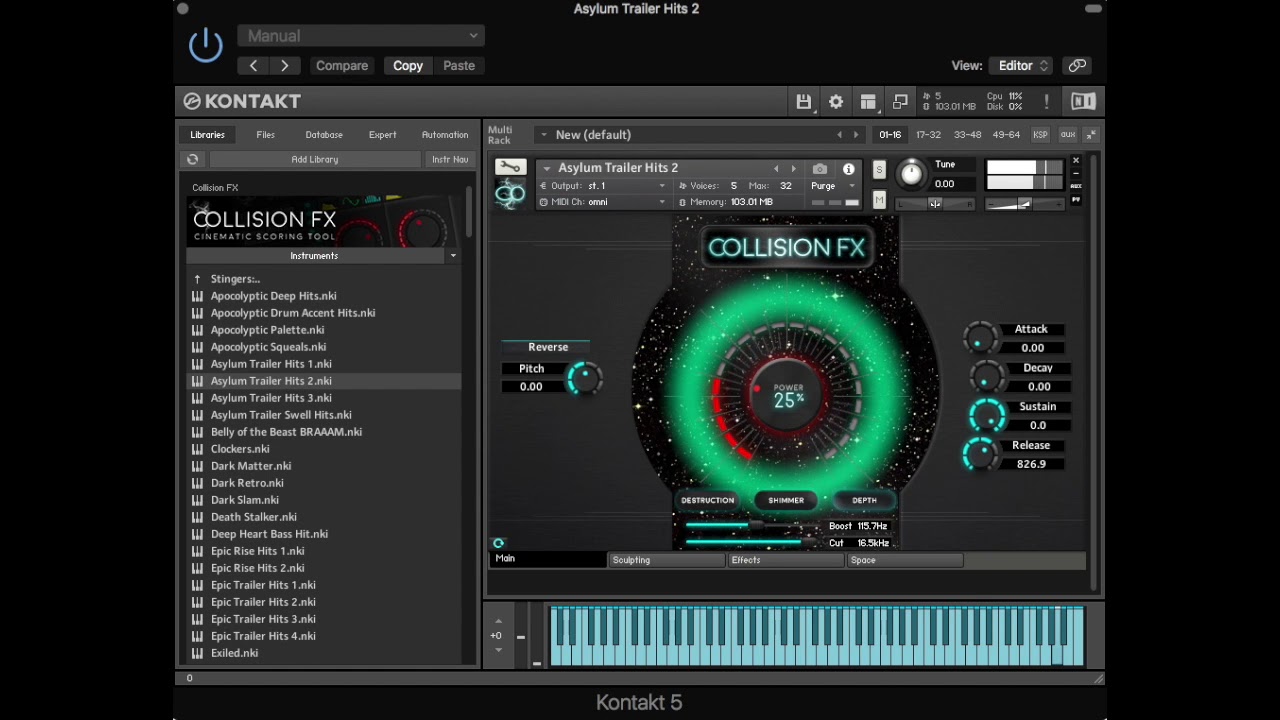
Task: Click the library refresh icon
Action: [193, 159]
